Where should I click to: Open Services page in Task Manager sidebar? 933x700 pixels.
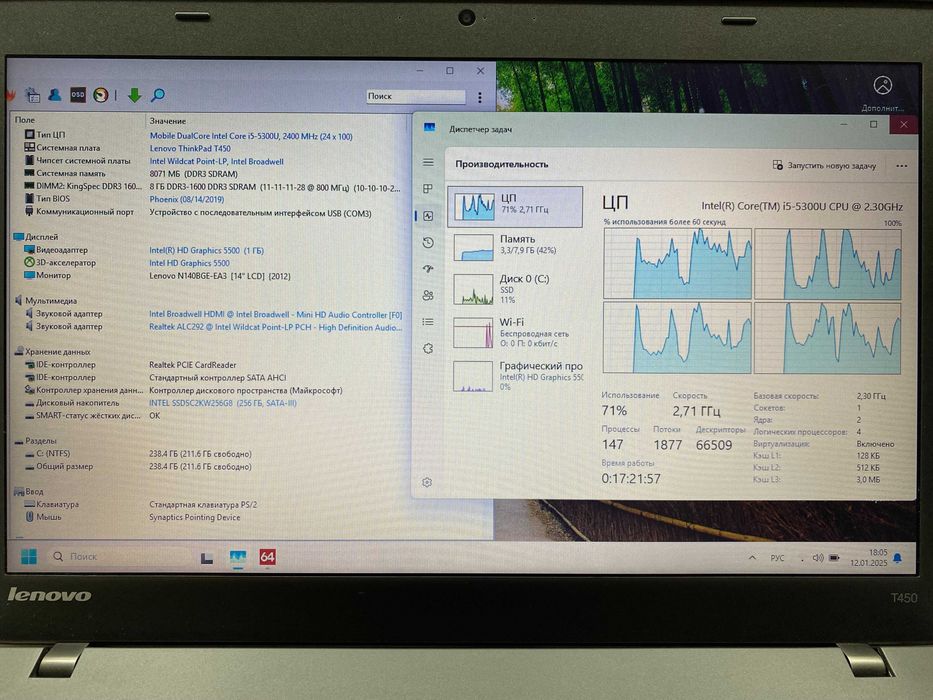[428, 349]
